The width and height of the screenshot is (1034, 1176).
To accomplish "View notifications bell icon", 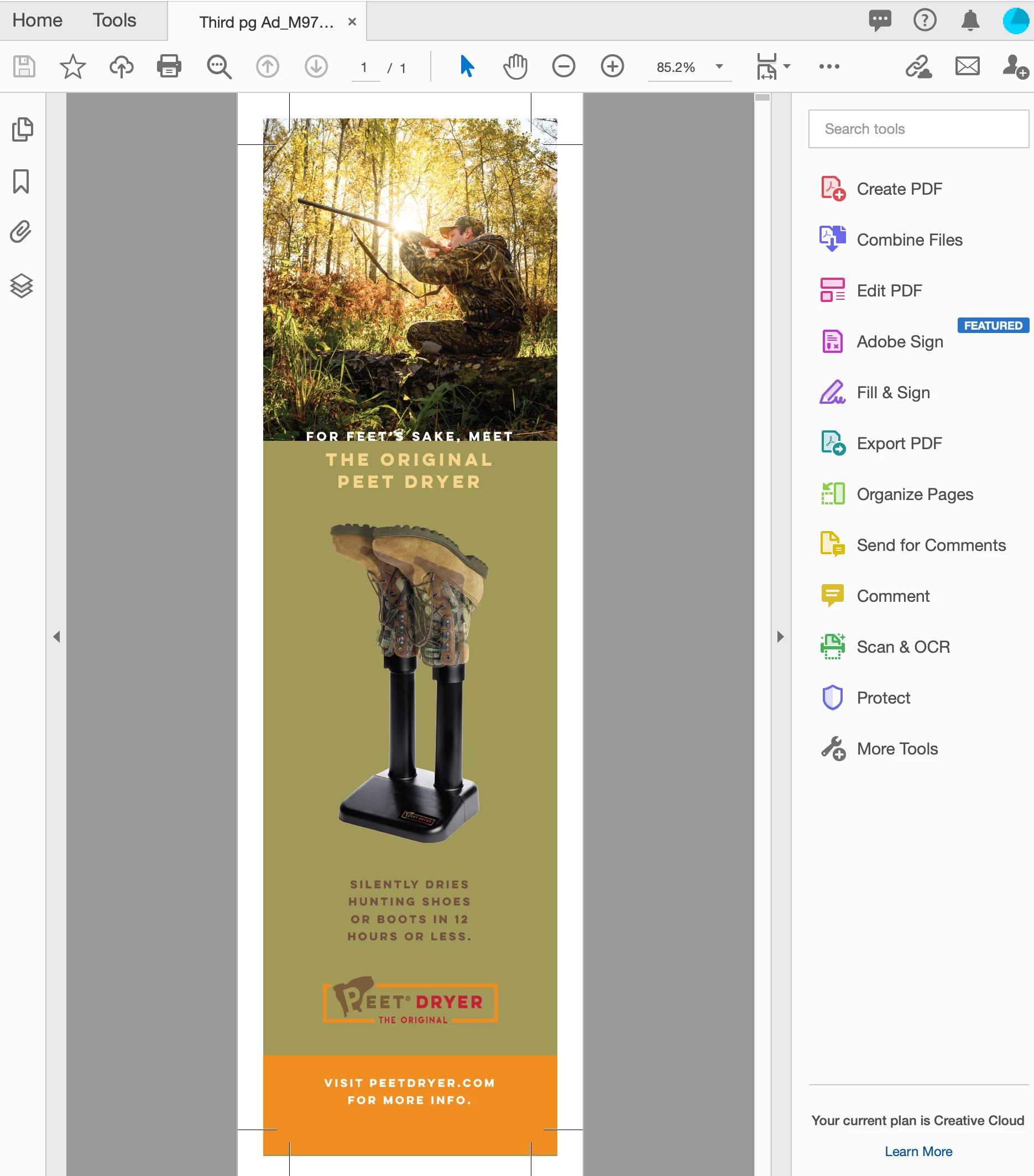I will 971,20.
